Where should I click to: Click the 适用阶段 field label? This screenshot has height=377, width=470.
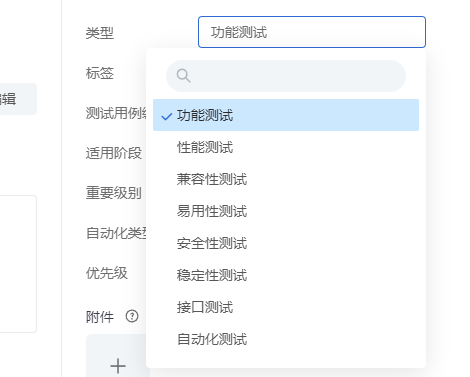click(114, 153)
